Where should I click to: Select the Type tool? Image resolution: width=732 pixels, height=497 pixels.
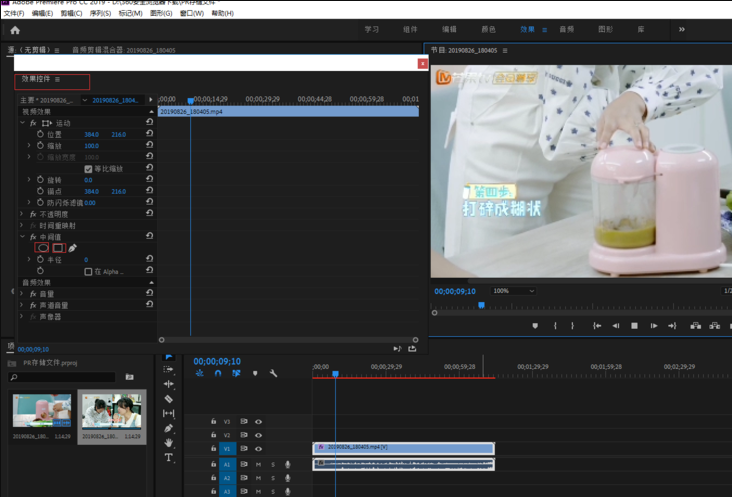pos(169,457)
